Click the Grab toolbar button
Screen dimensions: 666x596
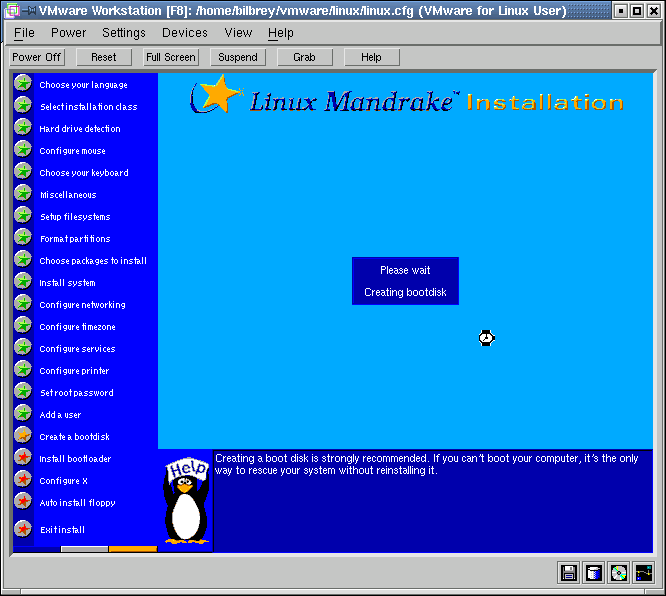click(x=304, y=57)
